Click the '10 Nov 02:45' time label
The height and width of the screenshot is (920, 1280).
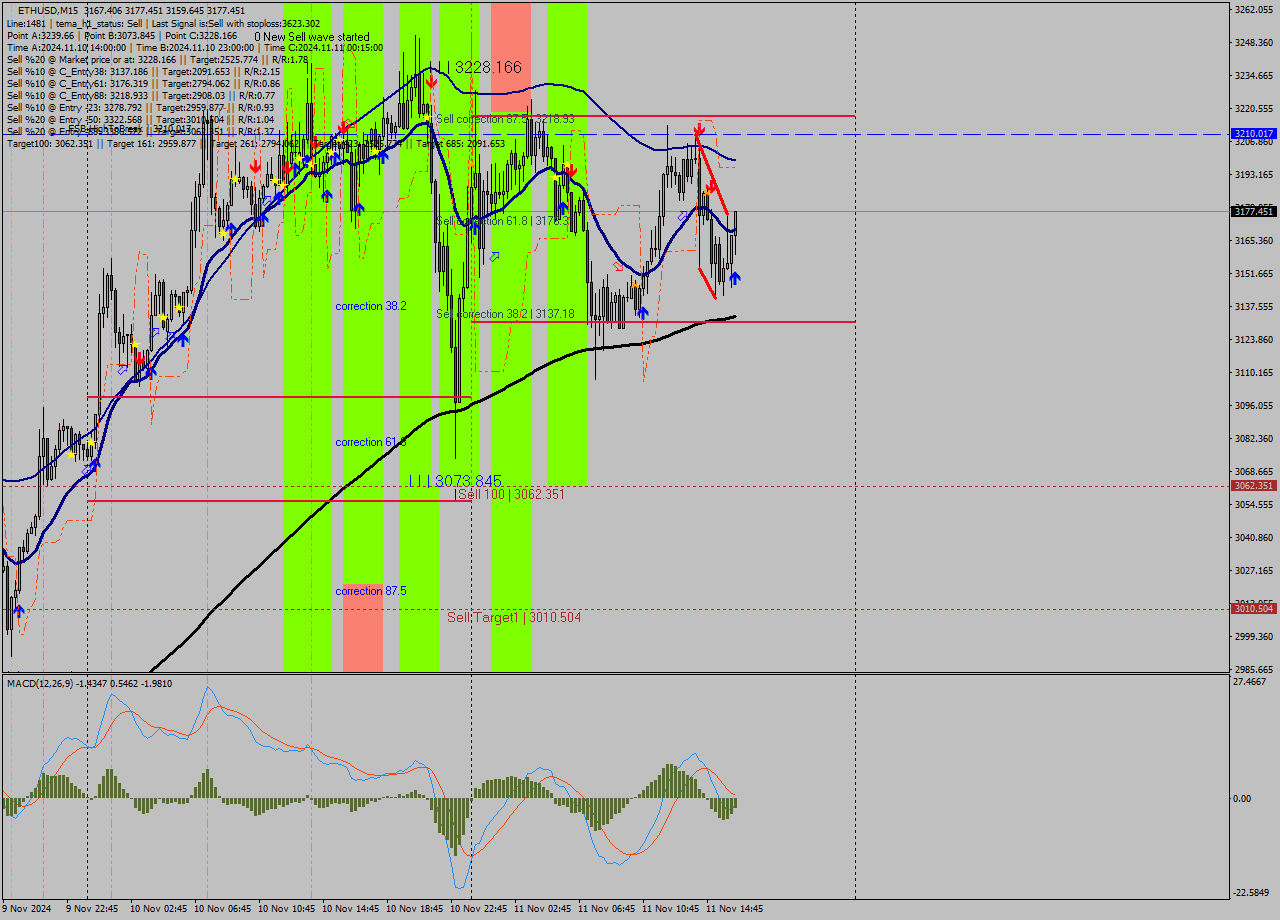tap(156, 909)
